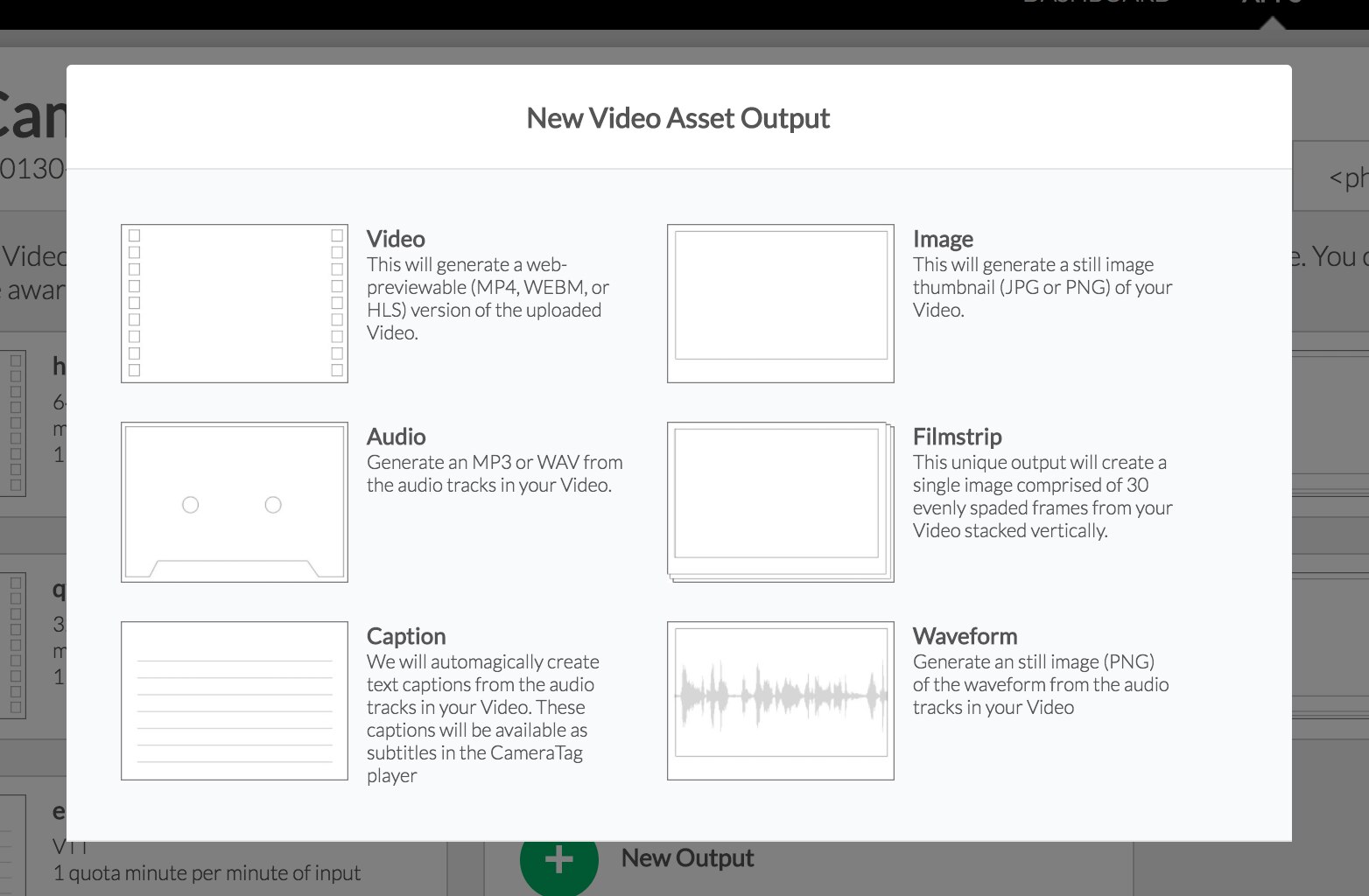Click the JPG or PNG thumbnail description

point(1042,287)
